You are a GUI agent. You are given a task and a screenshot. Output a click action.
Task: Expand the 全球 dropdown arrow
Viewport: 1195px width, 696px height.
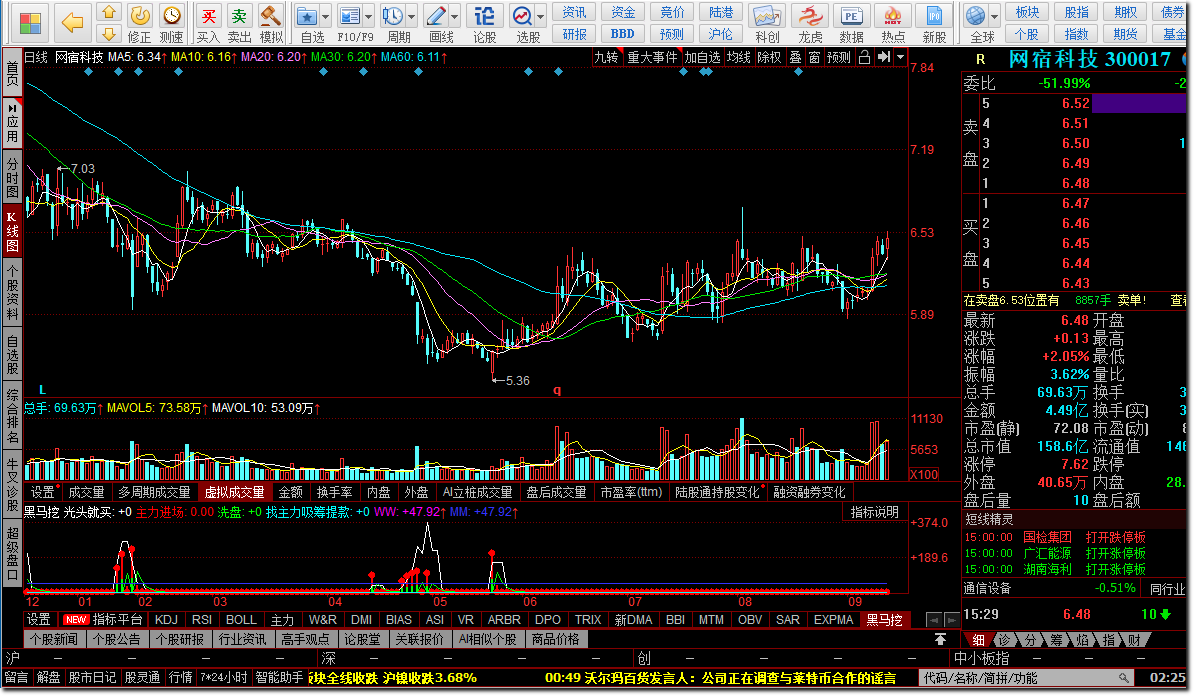994,15
